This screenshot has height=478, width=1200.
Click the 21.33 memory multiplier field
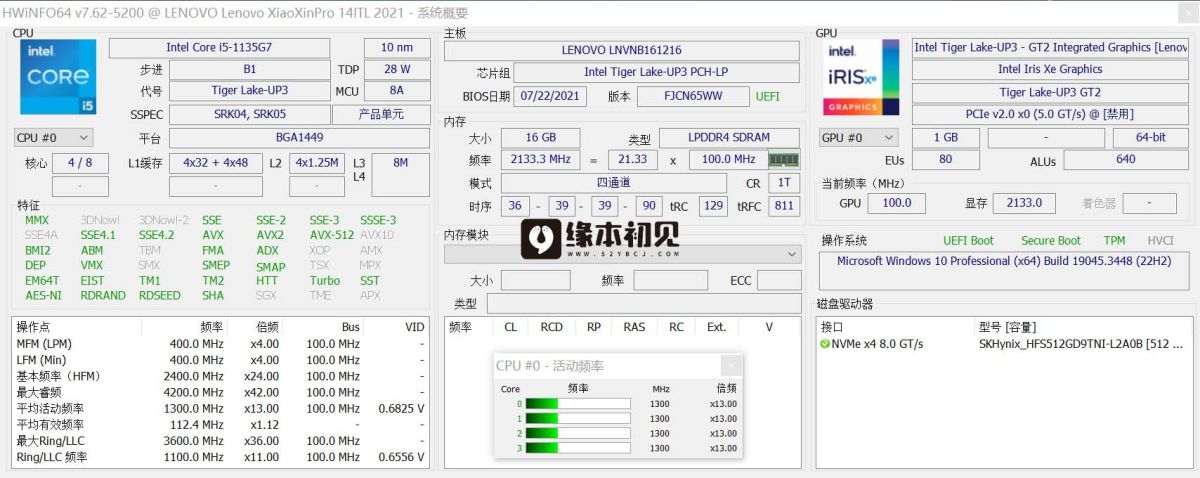[x=631, y=160]
